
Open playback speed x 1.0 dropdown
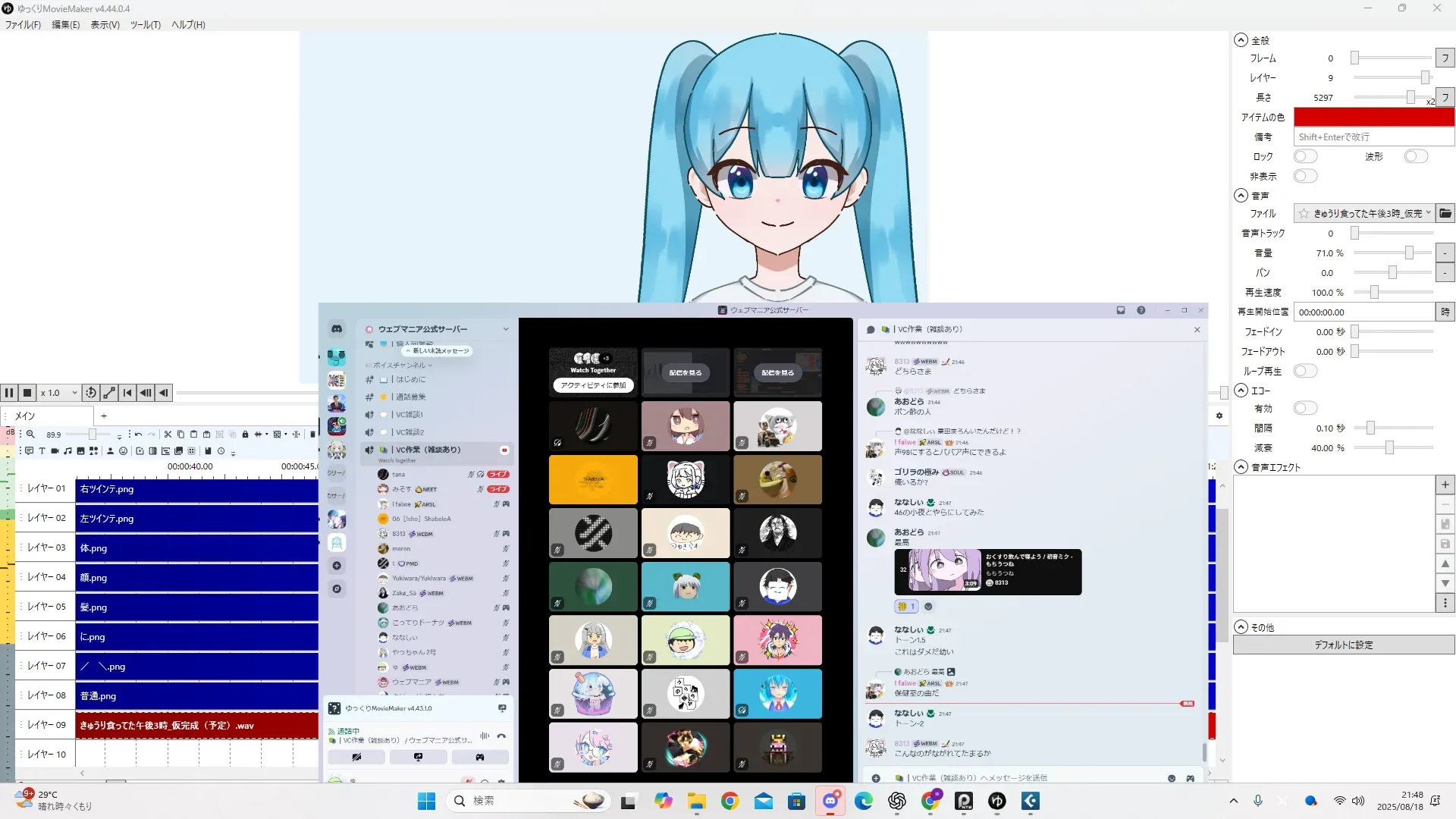(59, 393)
